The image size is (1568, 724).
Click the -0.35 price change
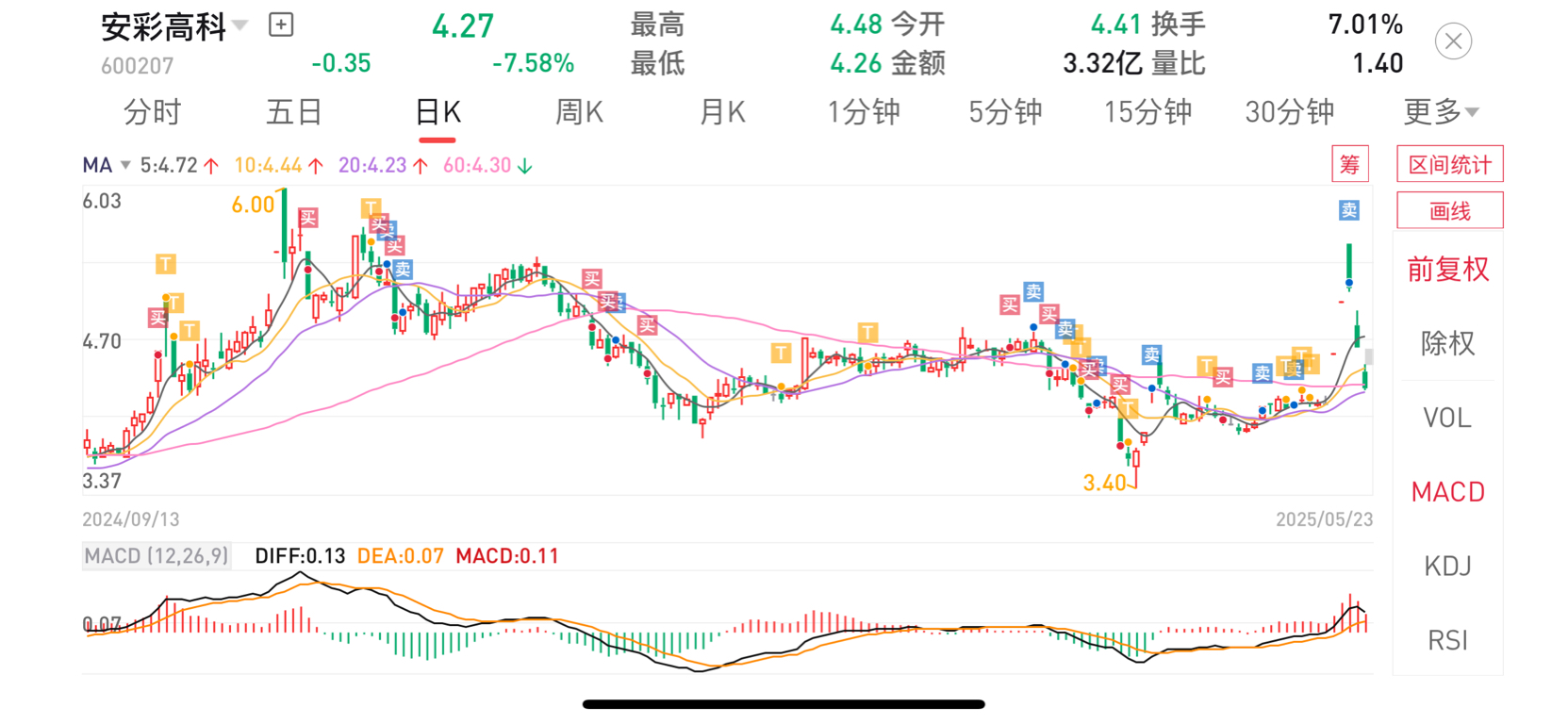pyautogui.click(x=340, y=63)
